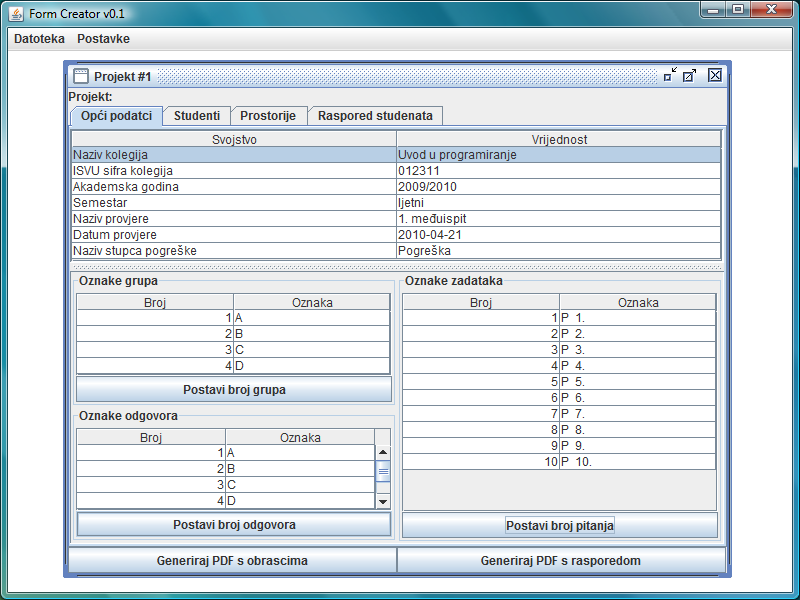Switch to the Prostorije tab
The image size is (800, 600).
[268, 116]
